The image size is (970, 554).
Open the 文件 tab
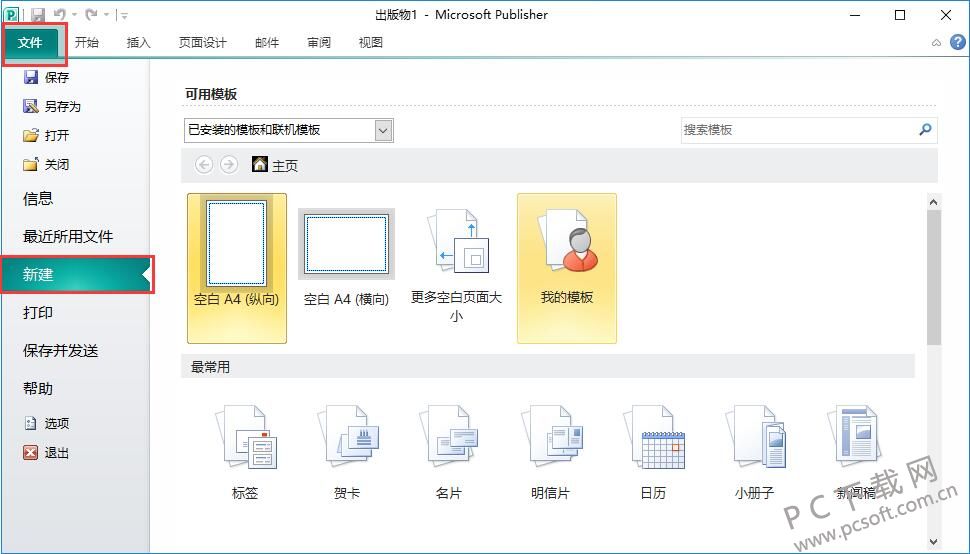click(30, 43)
